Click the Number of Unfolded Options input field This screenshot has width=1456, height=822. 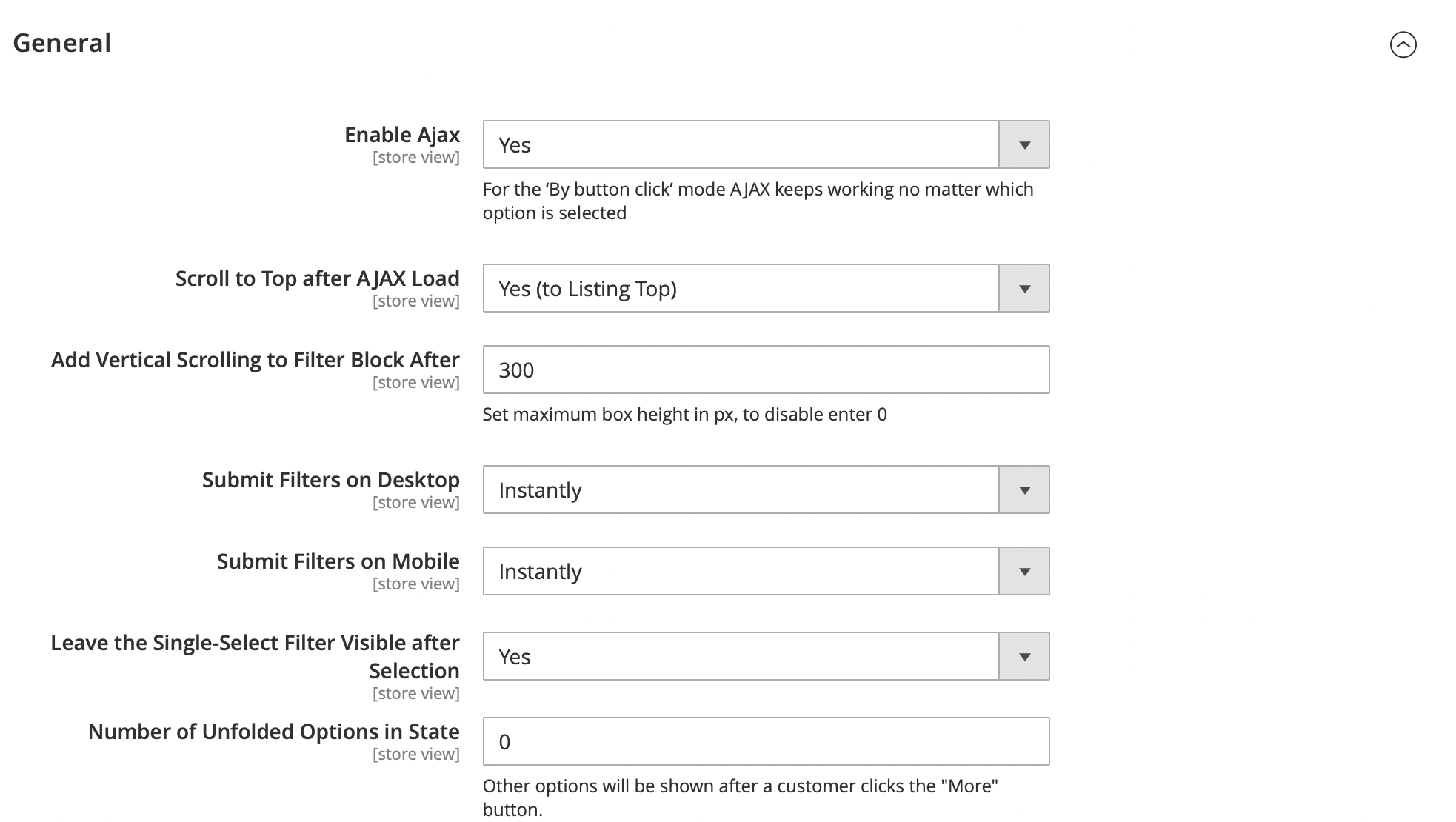point(766,741)
